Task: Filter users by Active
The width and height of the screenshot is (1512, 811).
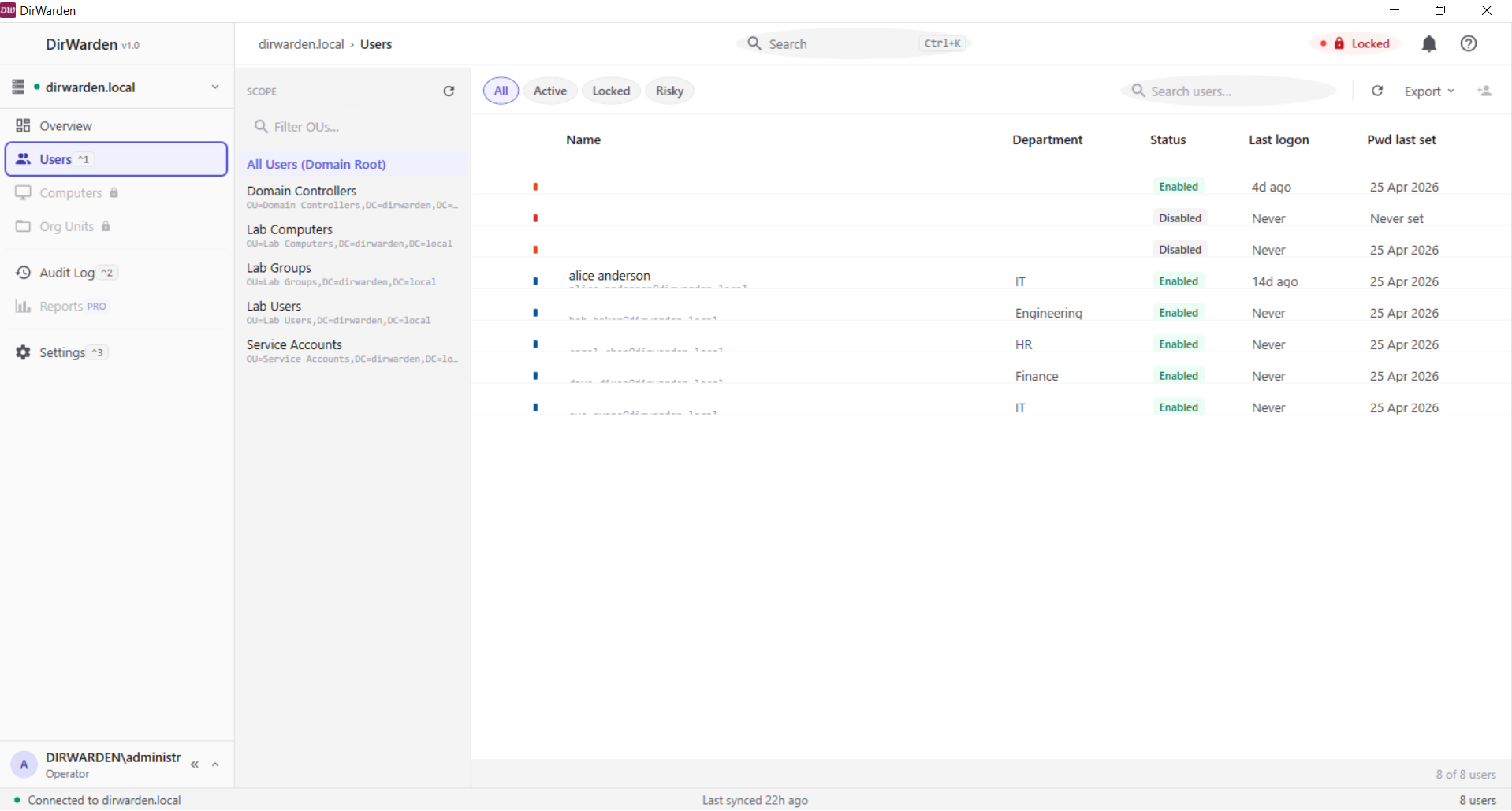Action: (550, 91)
